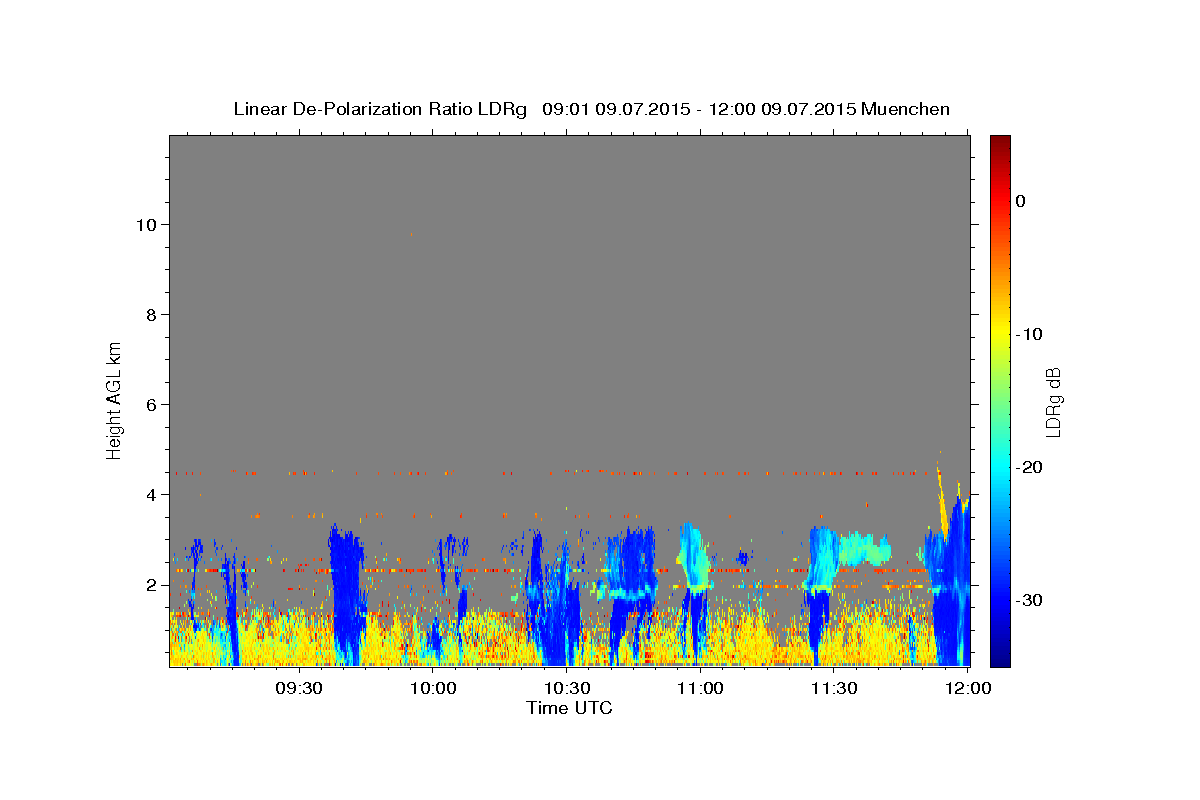Click the light green cloud patch after 11:30
Viewport: 1200px width, 800px height.
click(x=863, y=549)
